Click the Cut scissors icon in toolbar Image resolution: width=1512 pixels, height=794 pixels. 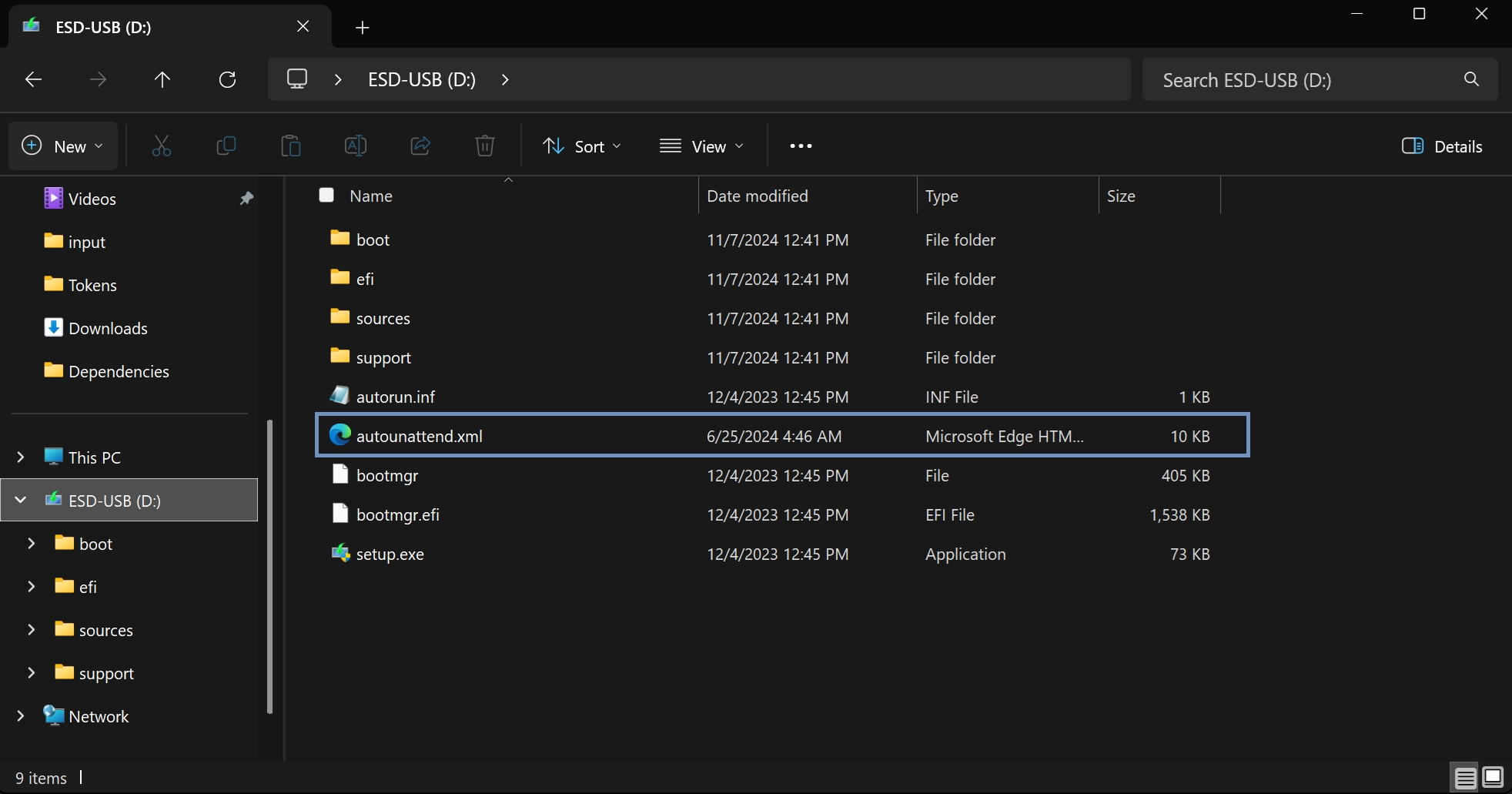point(162,146)
